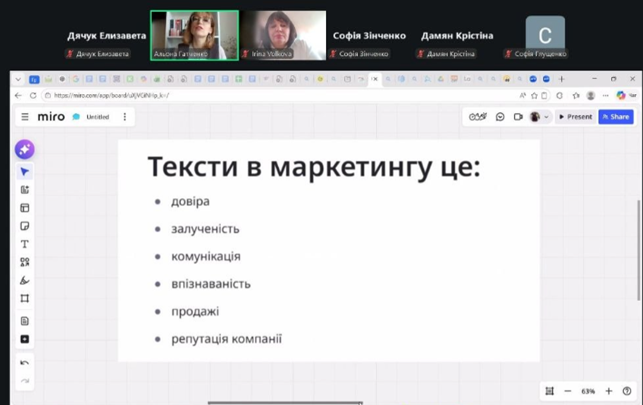Open Templates tool in Miro sidebar

(x=25, y=190)
